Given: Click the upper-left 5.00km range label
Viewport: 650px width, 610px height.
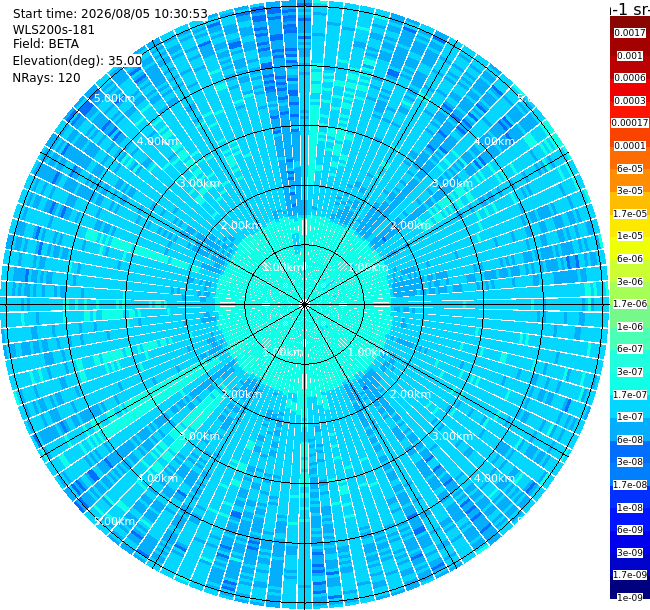Looking at the screenshot, I should coord(114,98).
